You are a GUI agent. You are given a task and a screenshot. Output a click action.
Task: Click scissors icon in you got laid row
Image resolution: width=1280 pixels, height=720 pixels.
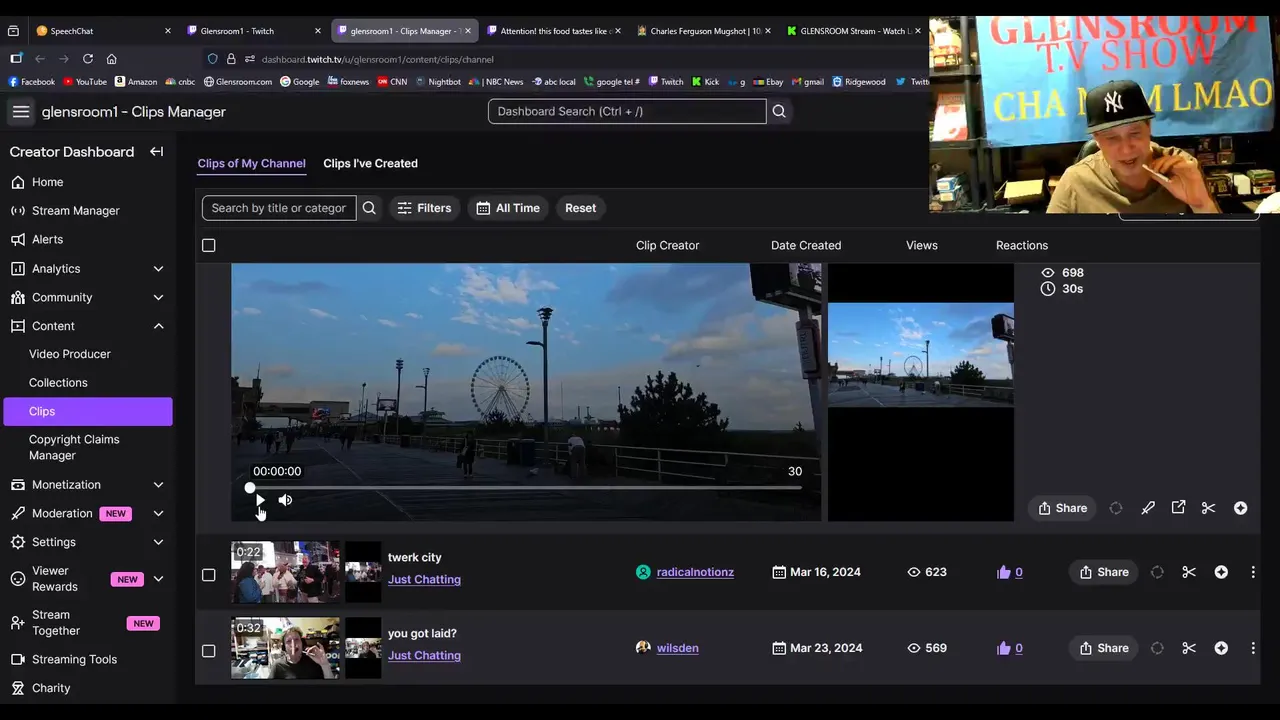(1189, 648)
